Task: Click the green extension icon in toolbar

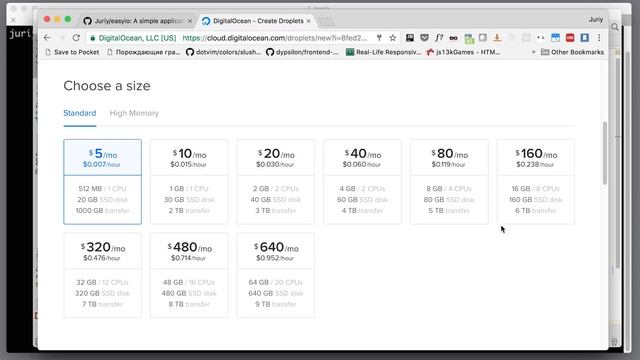Action: coord(469,38)
